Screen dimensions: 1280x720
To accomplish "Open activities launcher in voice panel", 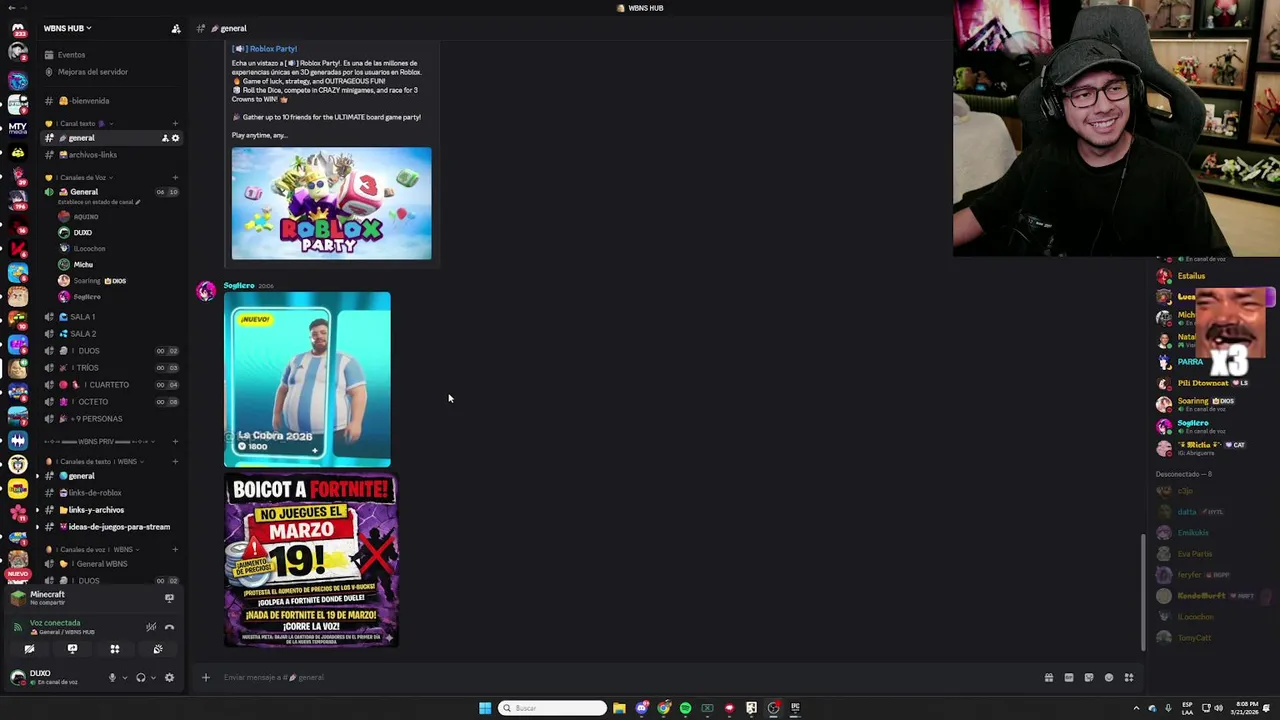I will [115, 649].
